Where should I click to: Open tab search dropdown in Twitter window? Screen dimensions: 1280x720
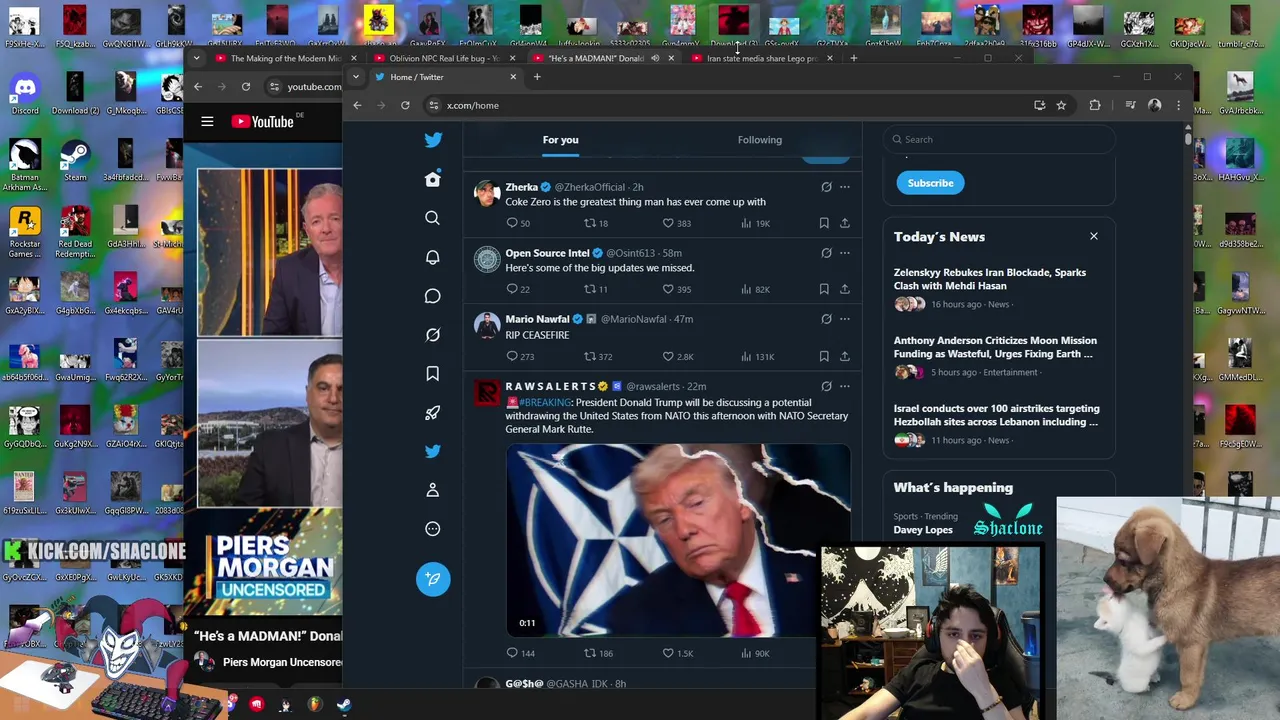point(356,77)
